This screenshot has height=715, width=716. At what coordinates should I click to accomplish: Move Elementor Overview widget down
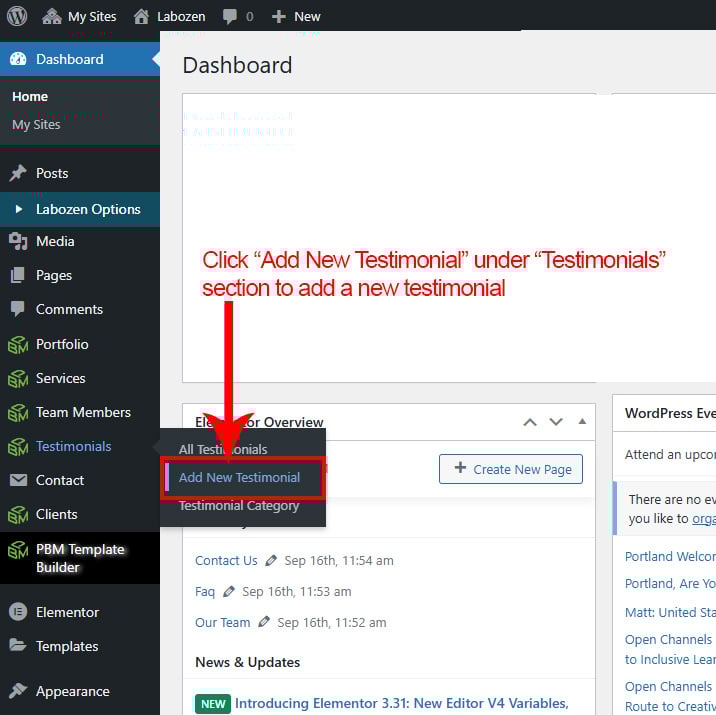coord(556,422)
